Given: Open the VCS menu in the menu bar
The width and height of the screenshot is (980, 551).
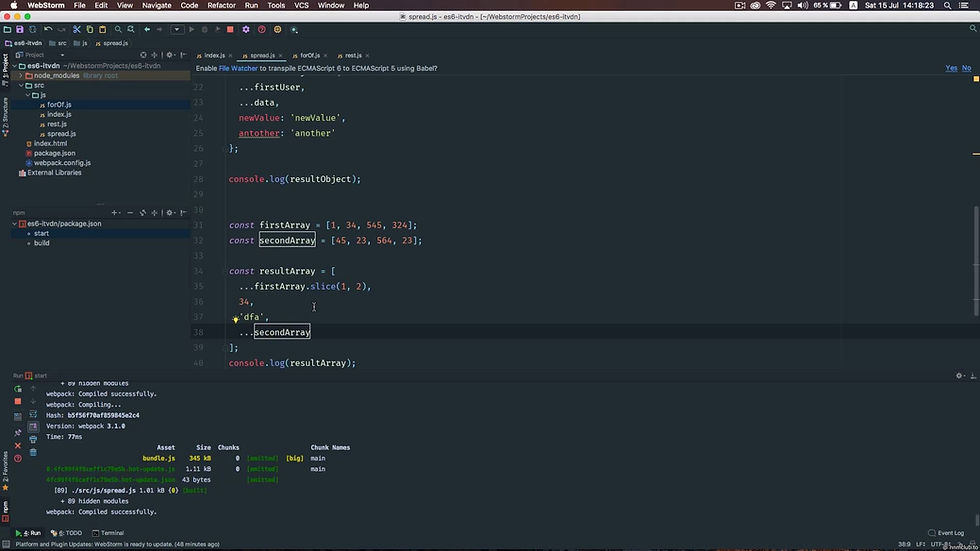Looking at the screenshot, I should coord(301,5).
